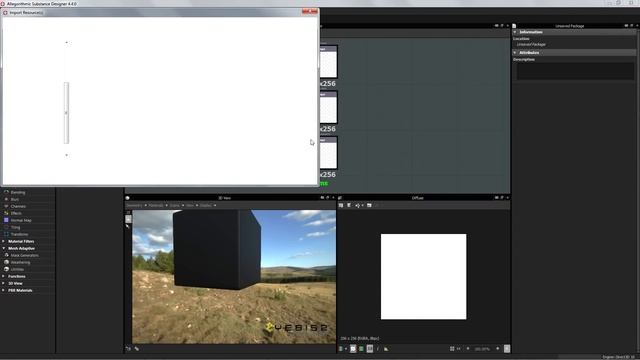Viewport: 640px width, 360px height.
Task: Expand the Functions category
Action: point(4,276)
